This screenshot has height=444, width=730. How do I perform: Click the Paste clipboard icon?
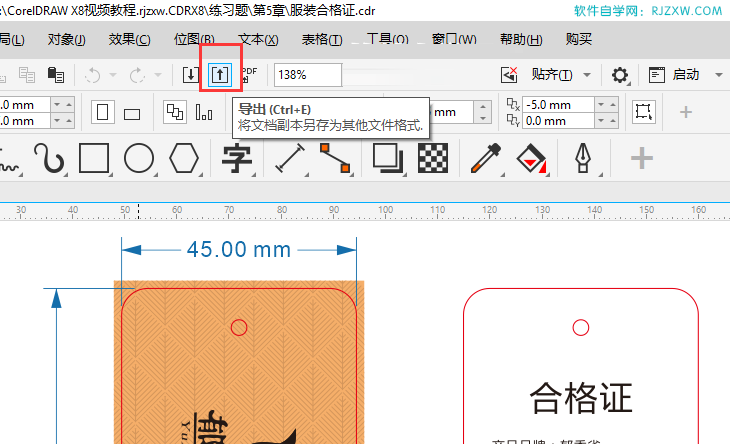(55, 74)
